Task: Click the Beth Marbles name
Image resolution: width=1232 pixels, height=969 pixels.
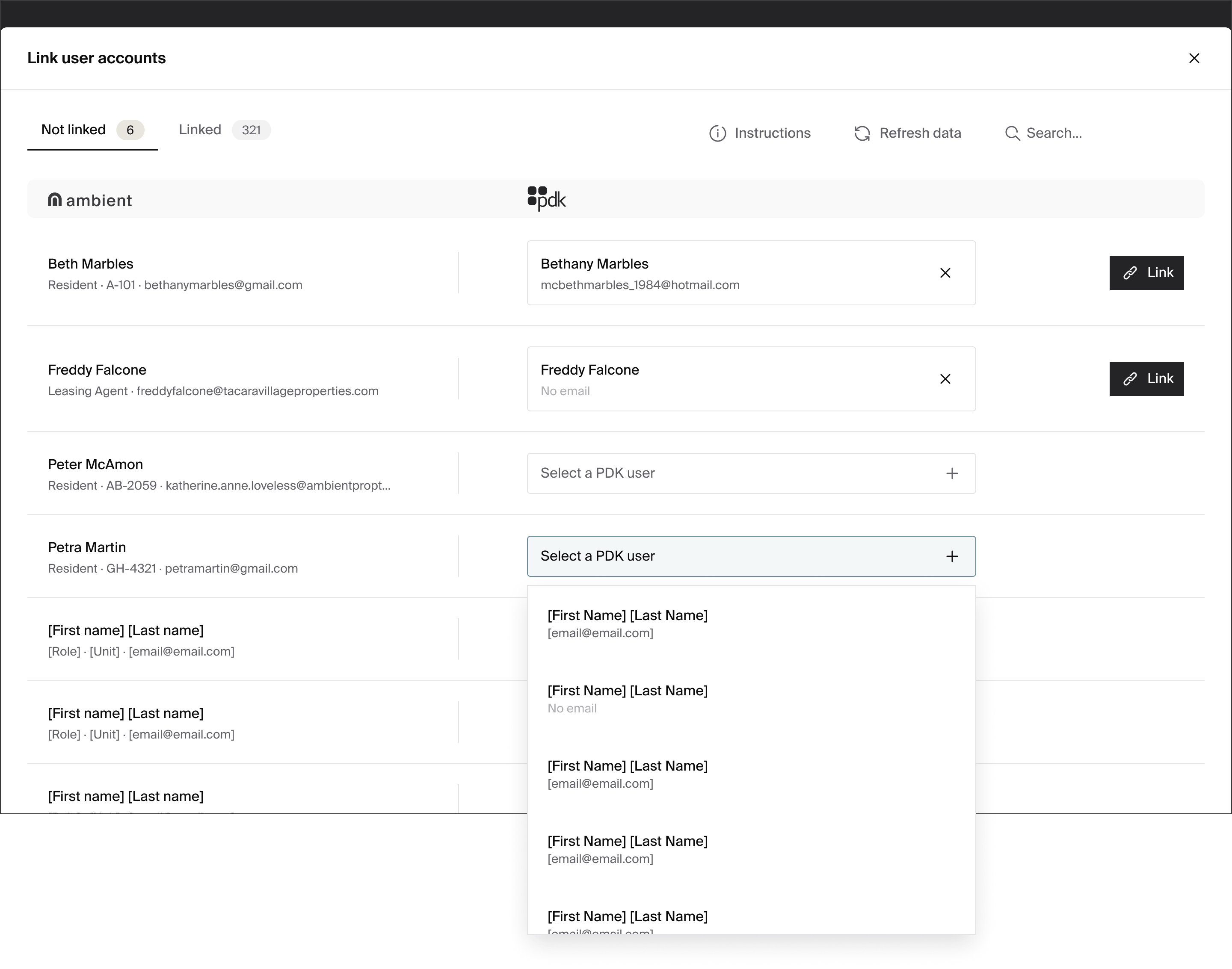Action: click(90, 264)
